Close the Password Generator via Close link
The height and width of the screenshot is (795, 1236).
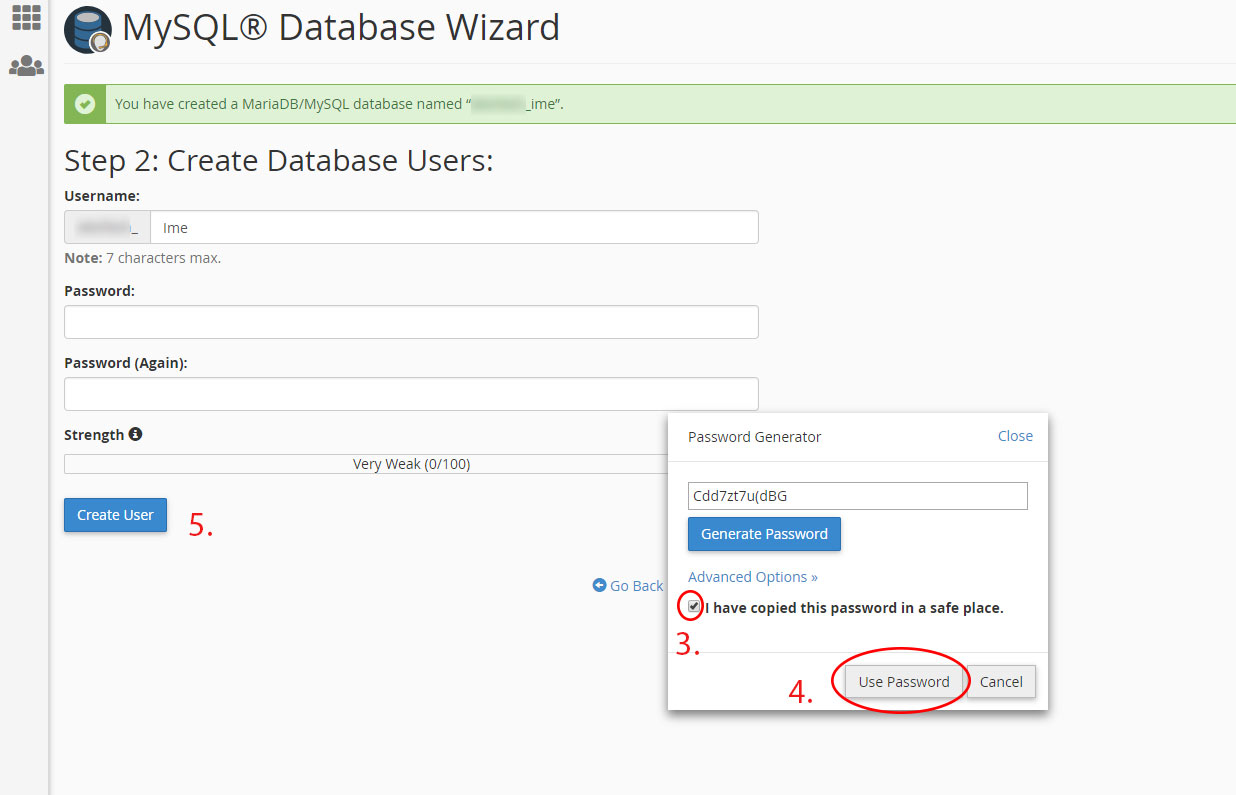click(x=1015, y=436)
